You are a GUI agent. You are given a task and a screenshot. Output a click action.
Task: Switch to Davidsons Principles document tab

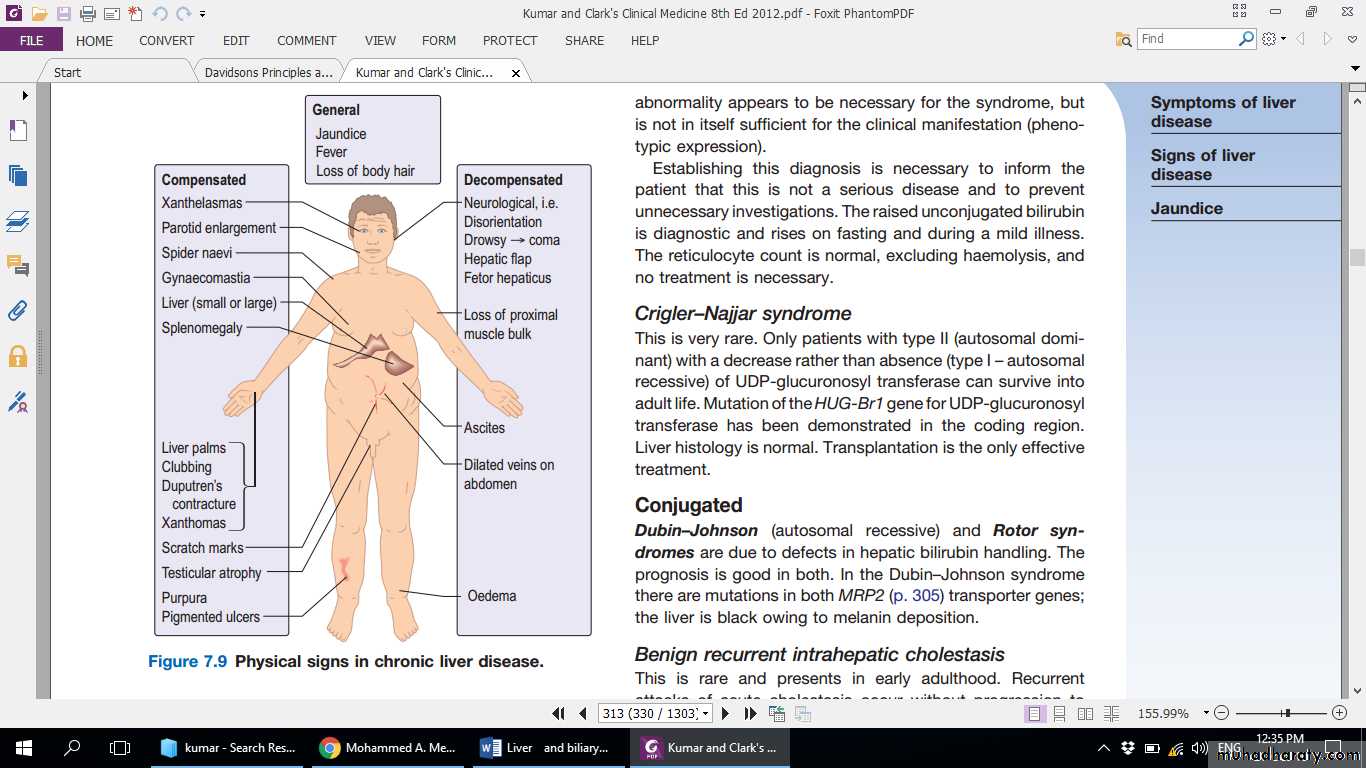268,72
